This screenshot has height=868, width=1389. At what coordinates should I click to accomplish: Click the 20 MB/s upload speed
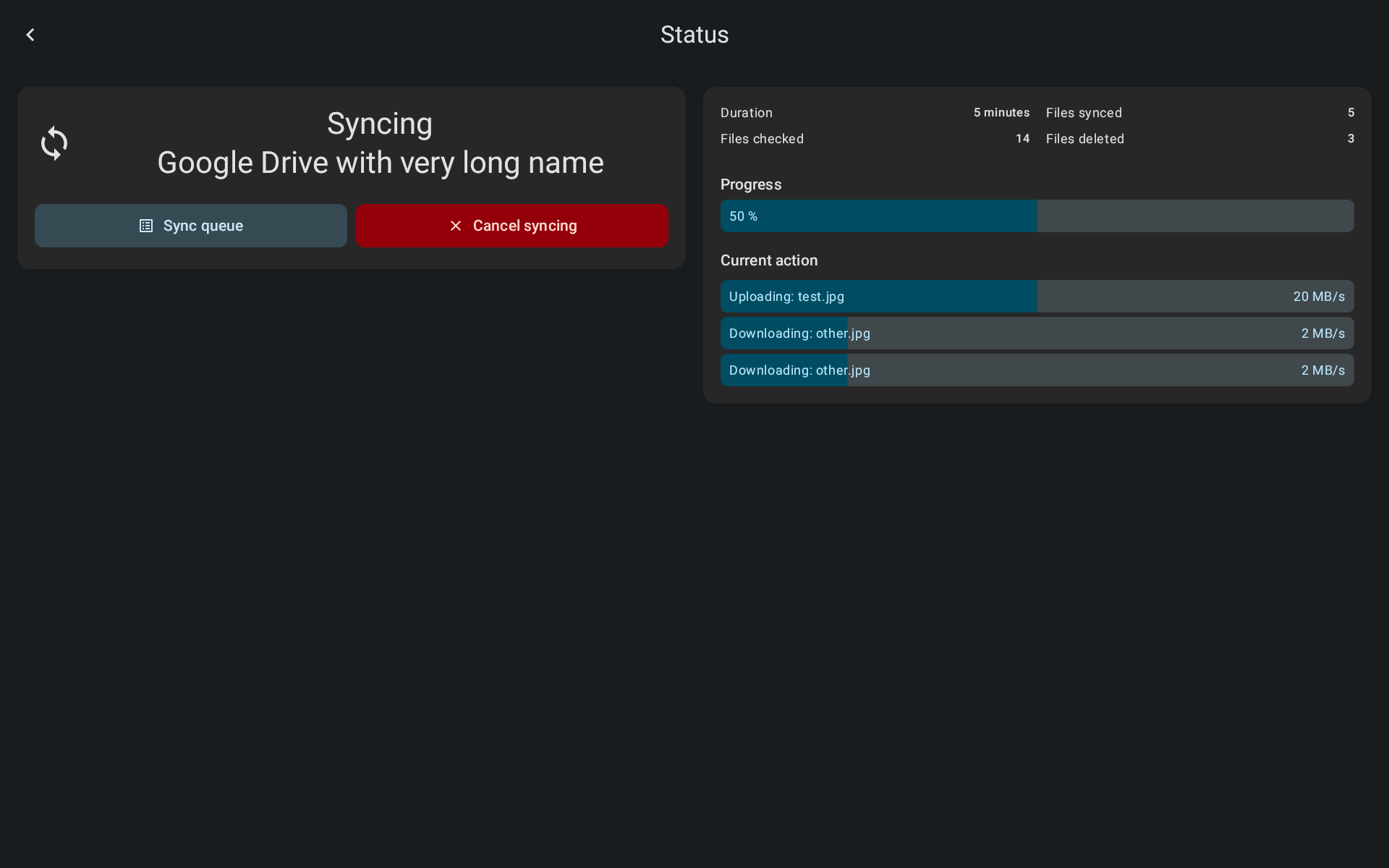coord(1319,297)
